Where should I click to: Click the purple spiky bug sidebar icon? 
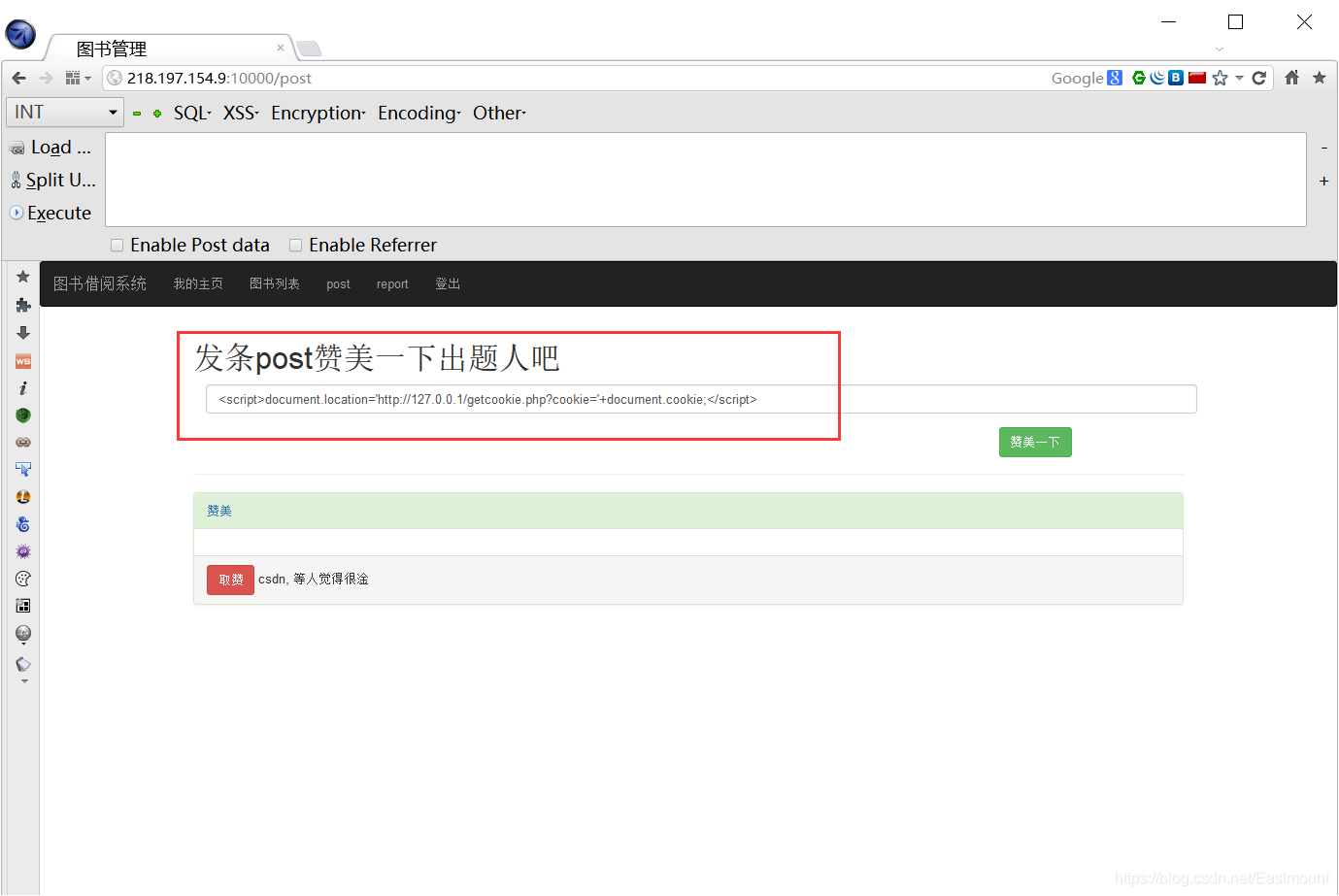click(23, 551)
